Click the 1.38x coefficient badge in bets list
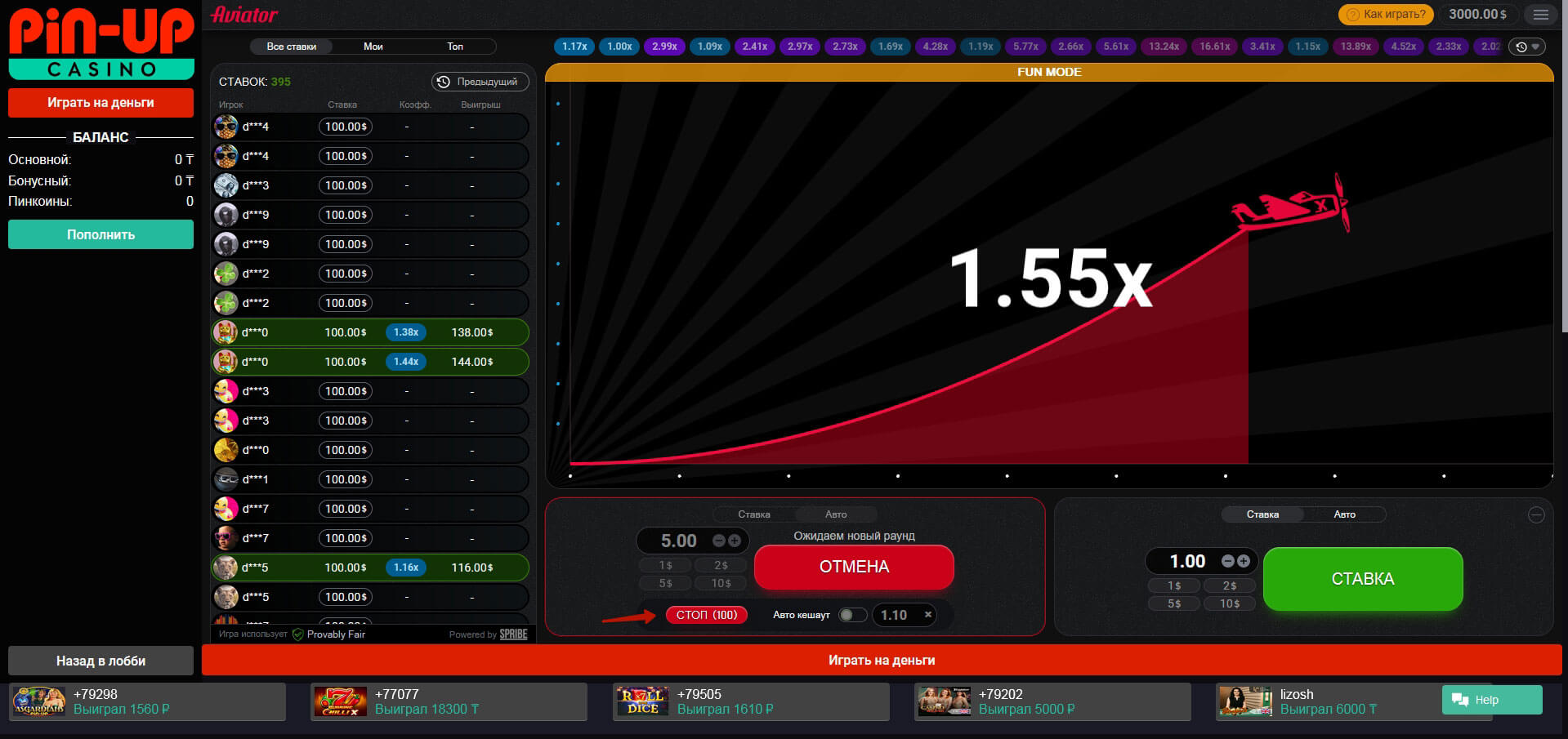 pyautogui.click(x=406, y=332)
